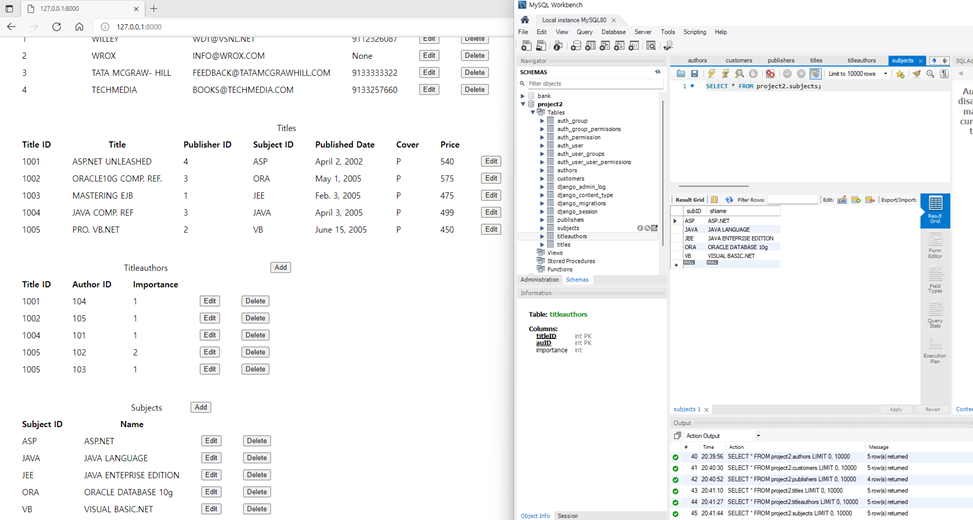The width and height of the screenshot is (973, 520).
Task: Open a new browser tab with plus
Action: [x=154, y=9]
